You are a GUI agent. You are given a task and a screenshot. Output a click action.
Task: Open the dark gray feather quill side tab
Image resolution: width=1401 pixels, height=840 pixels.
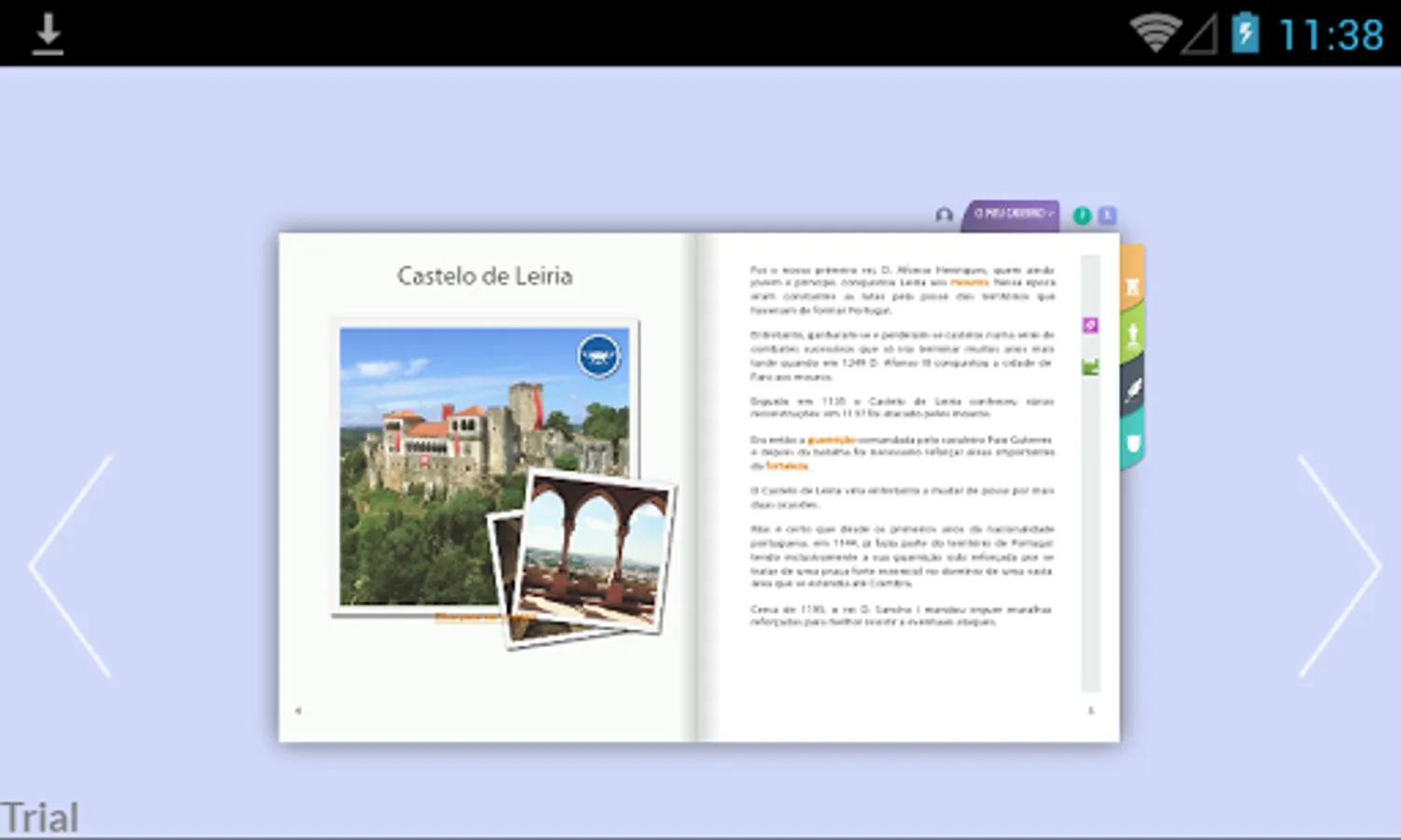coord(1132,388)
